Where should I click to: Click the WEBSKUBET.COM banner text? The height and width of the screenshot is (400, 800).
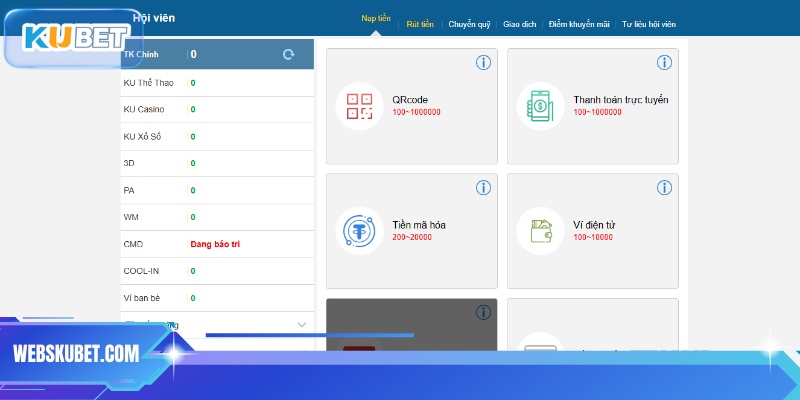[76, 354]
